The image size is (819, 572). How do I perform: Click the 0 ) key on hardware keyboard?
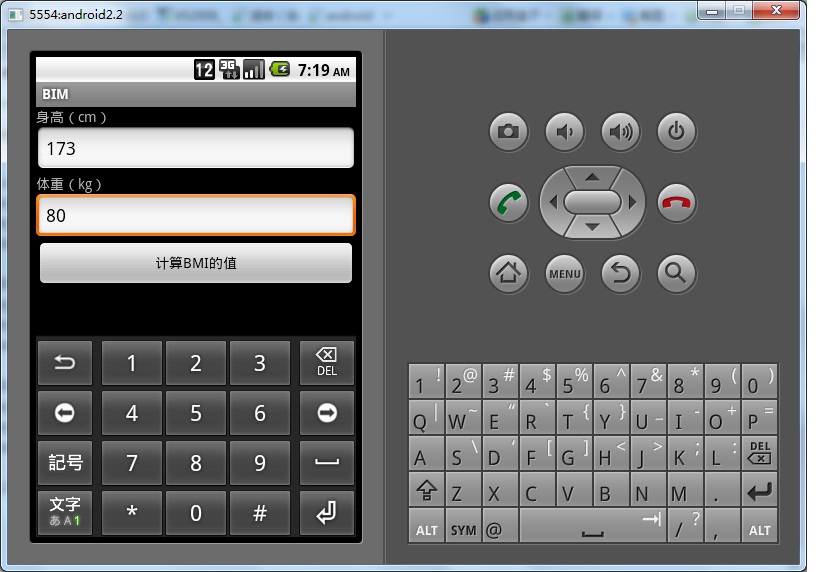759,380
